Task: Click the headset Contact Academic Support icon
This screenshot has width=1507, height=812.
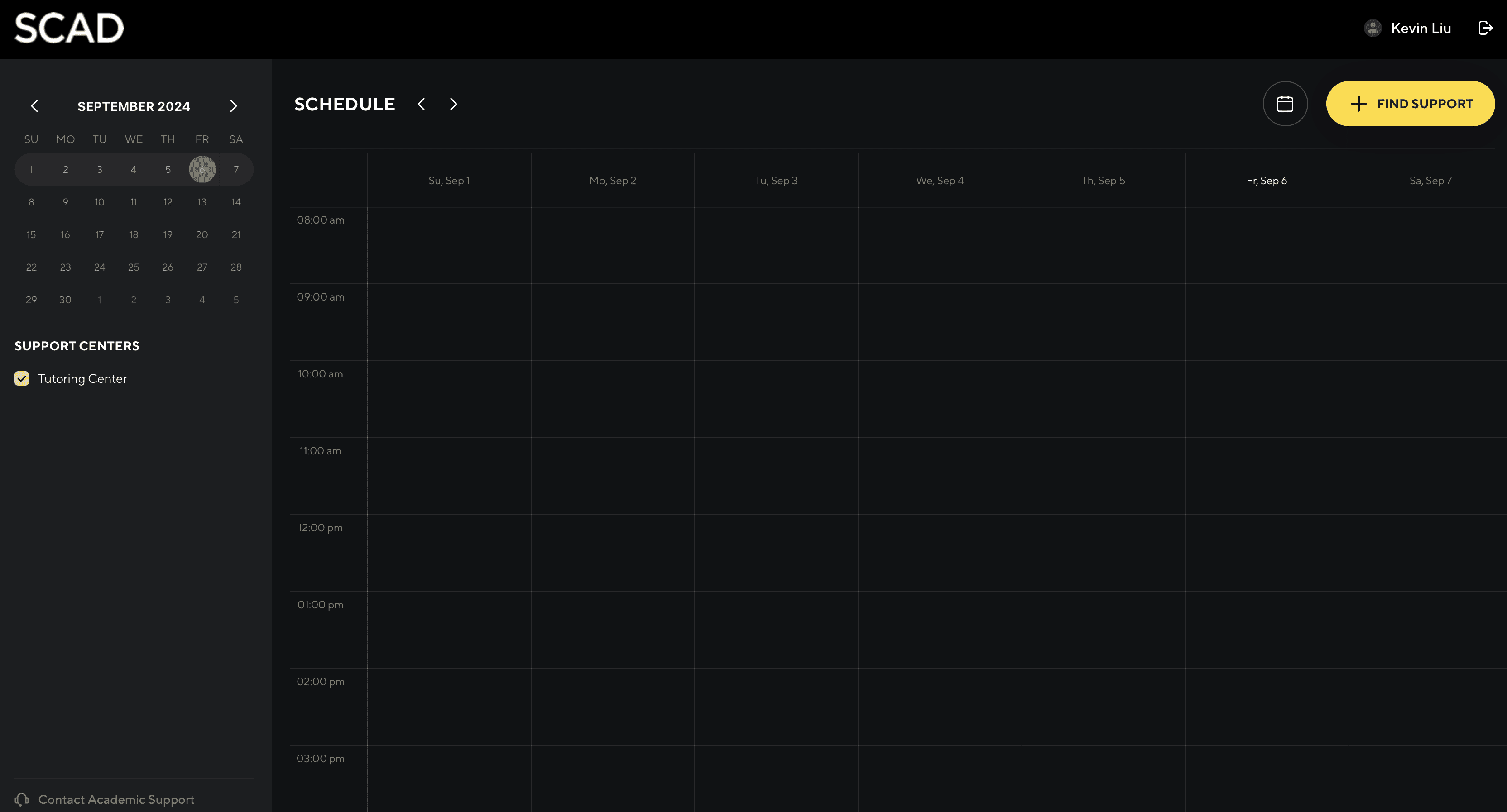Action: [22, 799]
